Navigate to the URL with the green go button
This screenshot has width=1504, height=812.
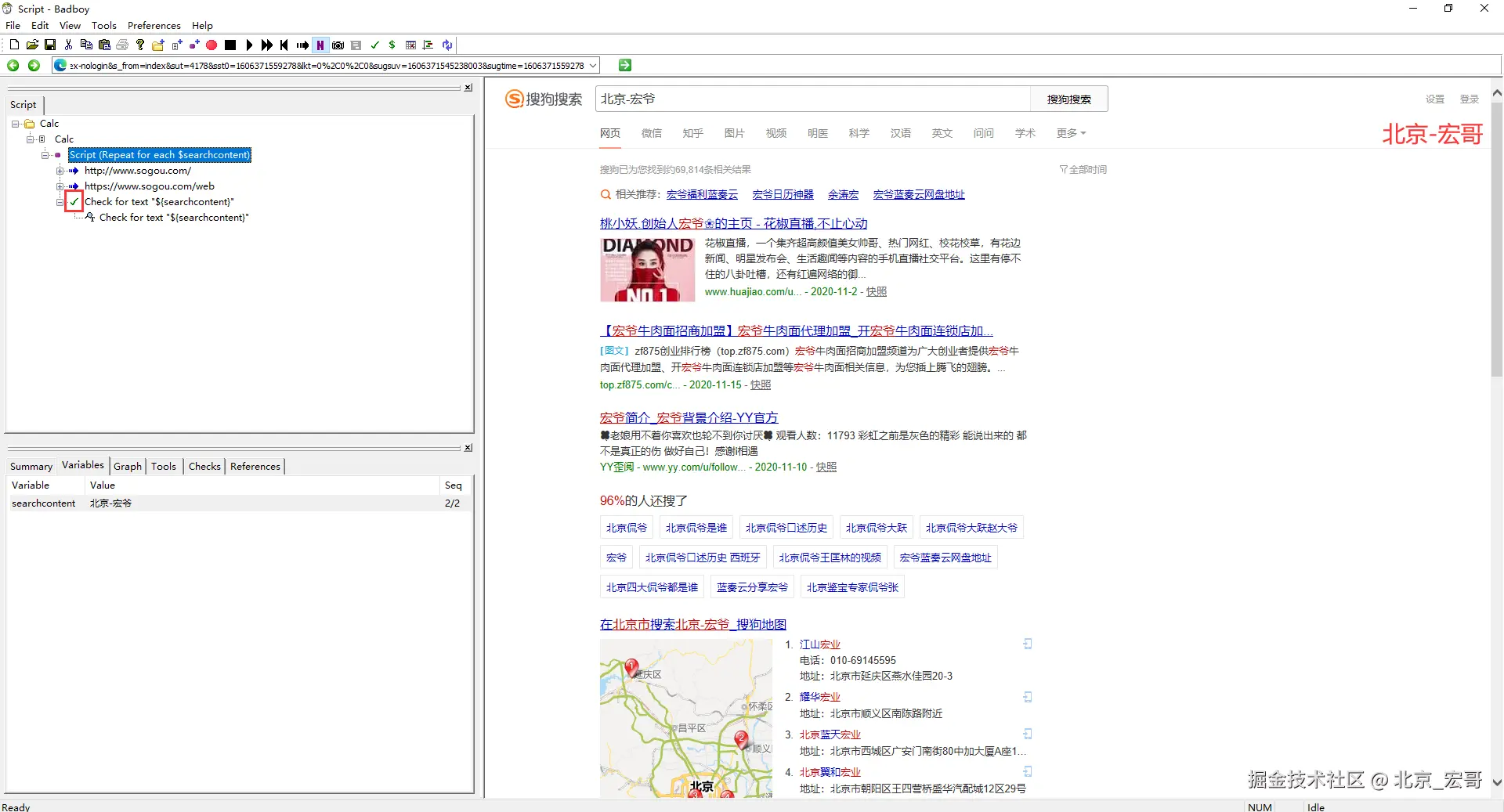tap(624, 66)
